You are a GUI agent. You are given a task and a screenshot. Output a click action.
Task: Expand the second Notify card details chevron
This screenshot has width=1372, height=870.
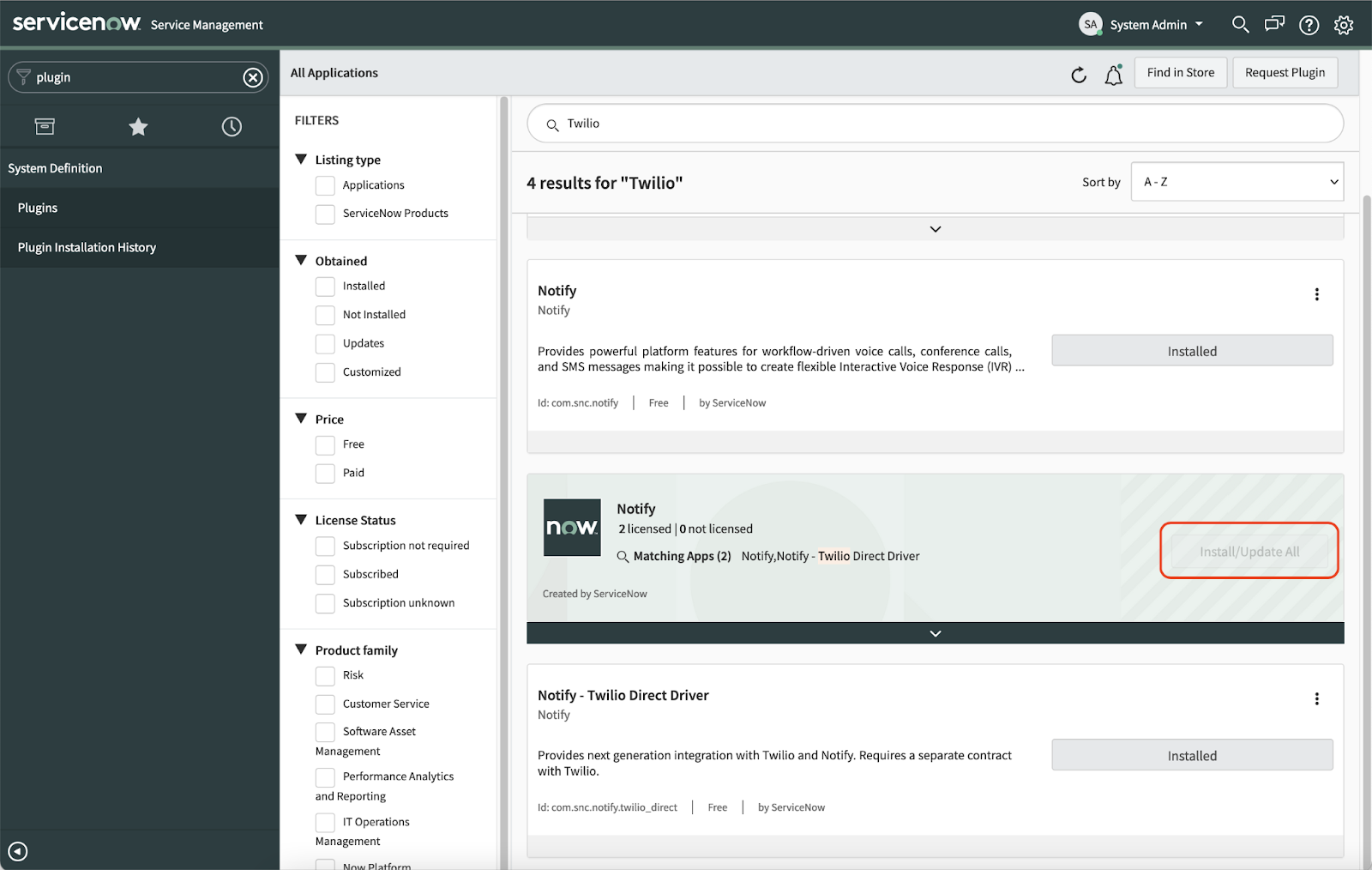pos(935,633)
